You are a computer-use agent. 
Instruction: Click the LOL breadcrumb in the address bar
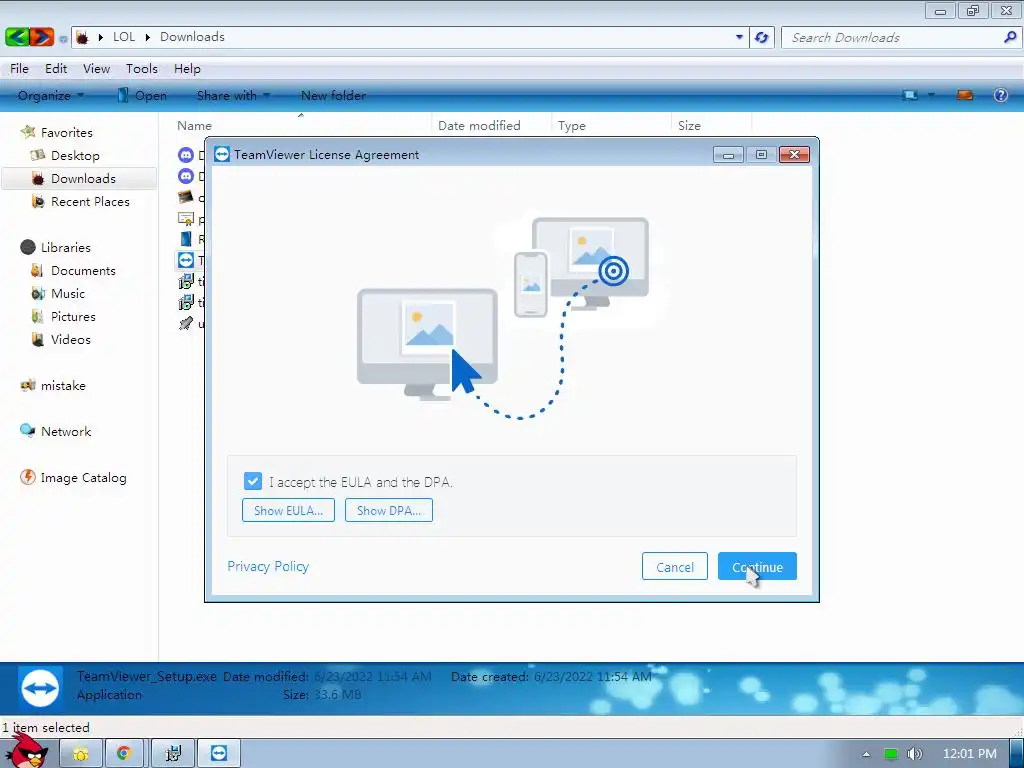[x=123, y=37]
